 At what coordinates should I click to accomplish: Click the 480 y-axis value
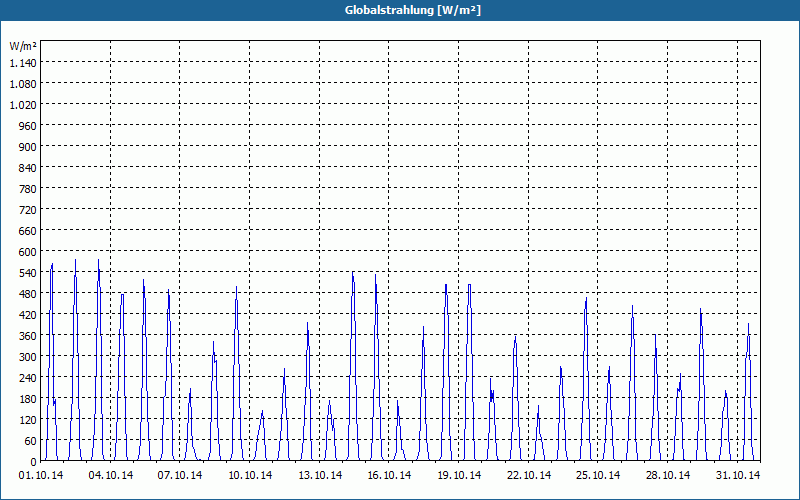pyautogui.click(x=28, y=294)
